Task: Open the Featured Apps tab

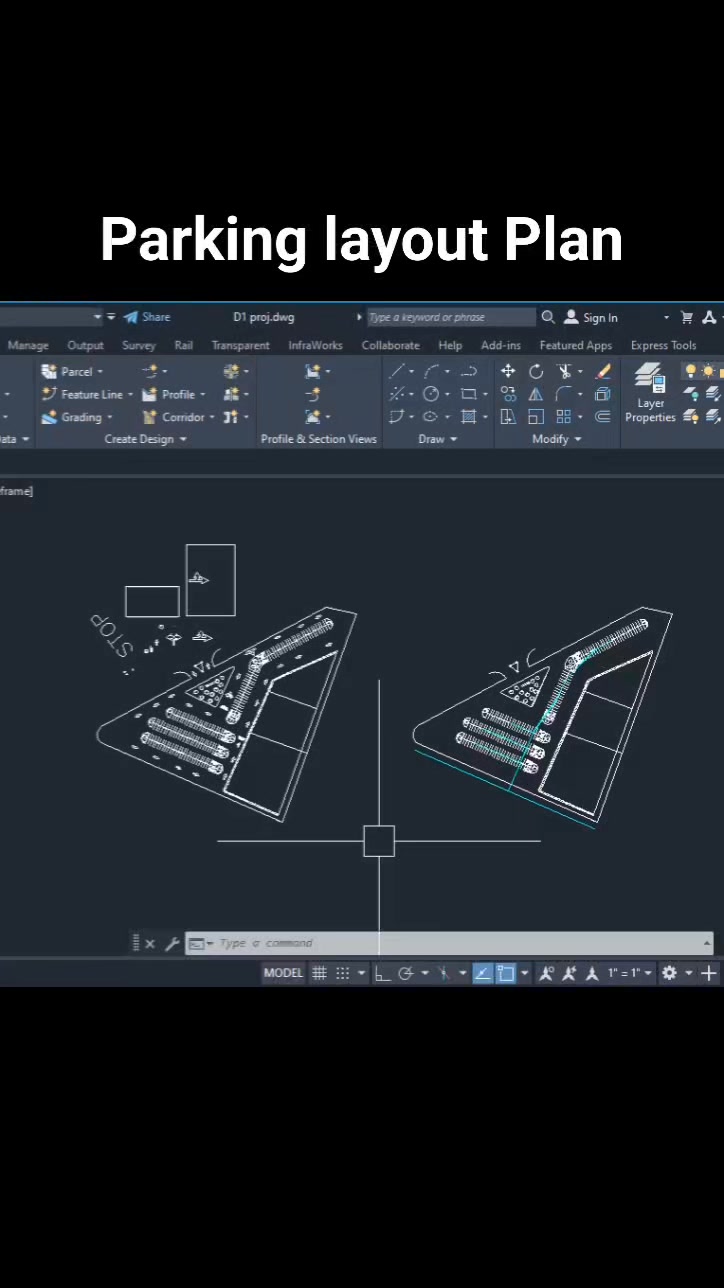Action: 575,345
